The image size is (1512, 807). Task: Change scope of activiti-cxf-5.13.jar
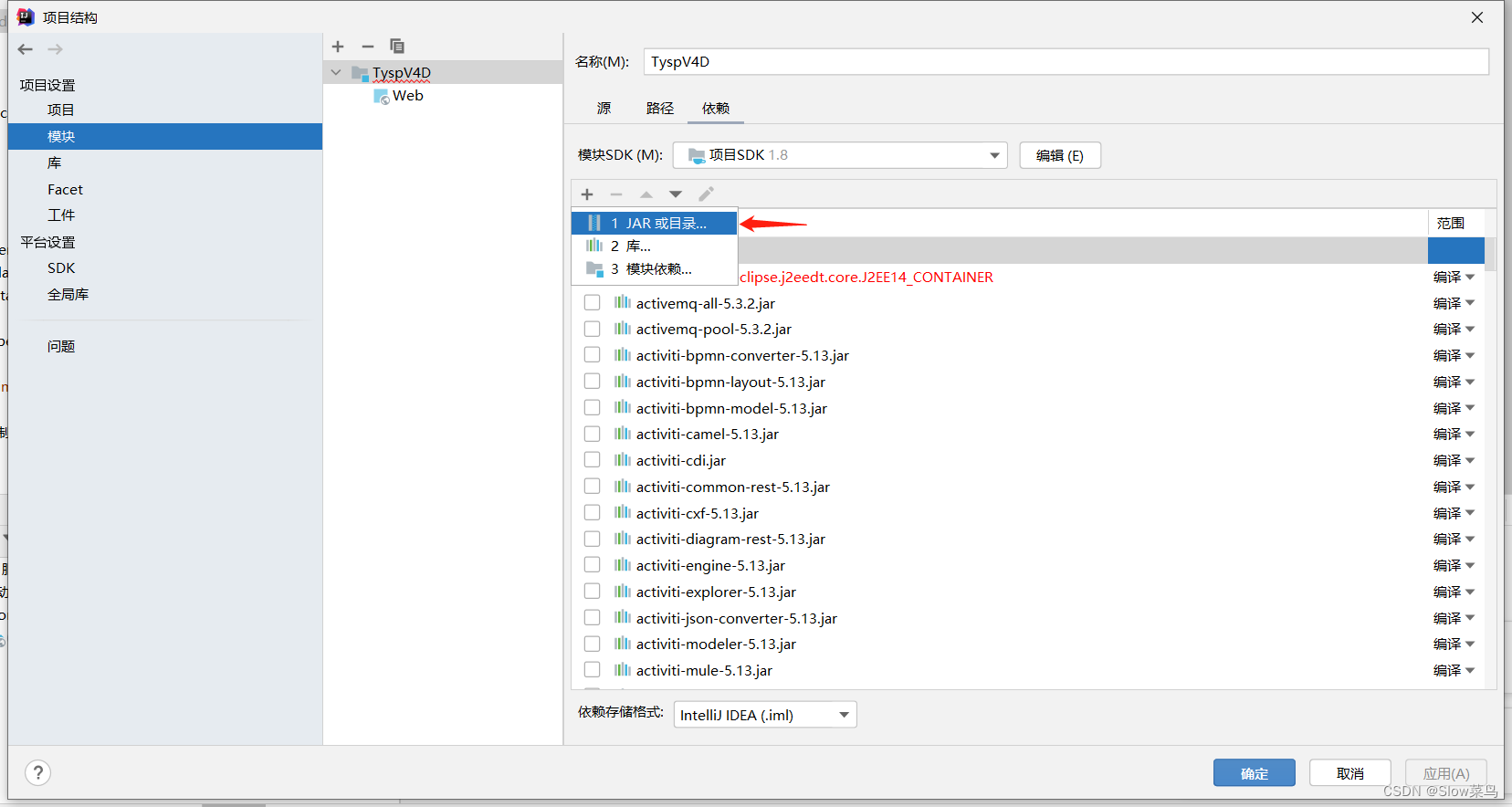coord(1454,513)
